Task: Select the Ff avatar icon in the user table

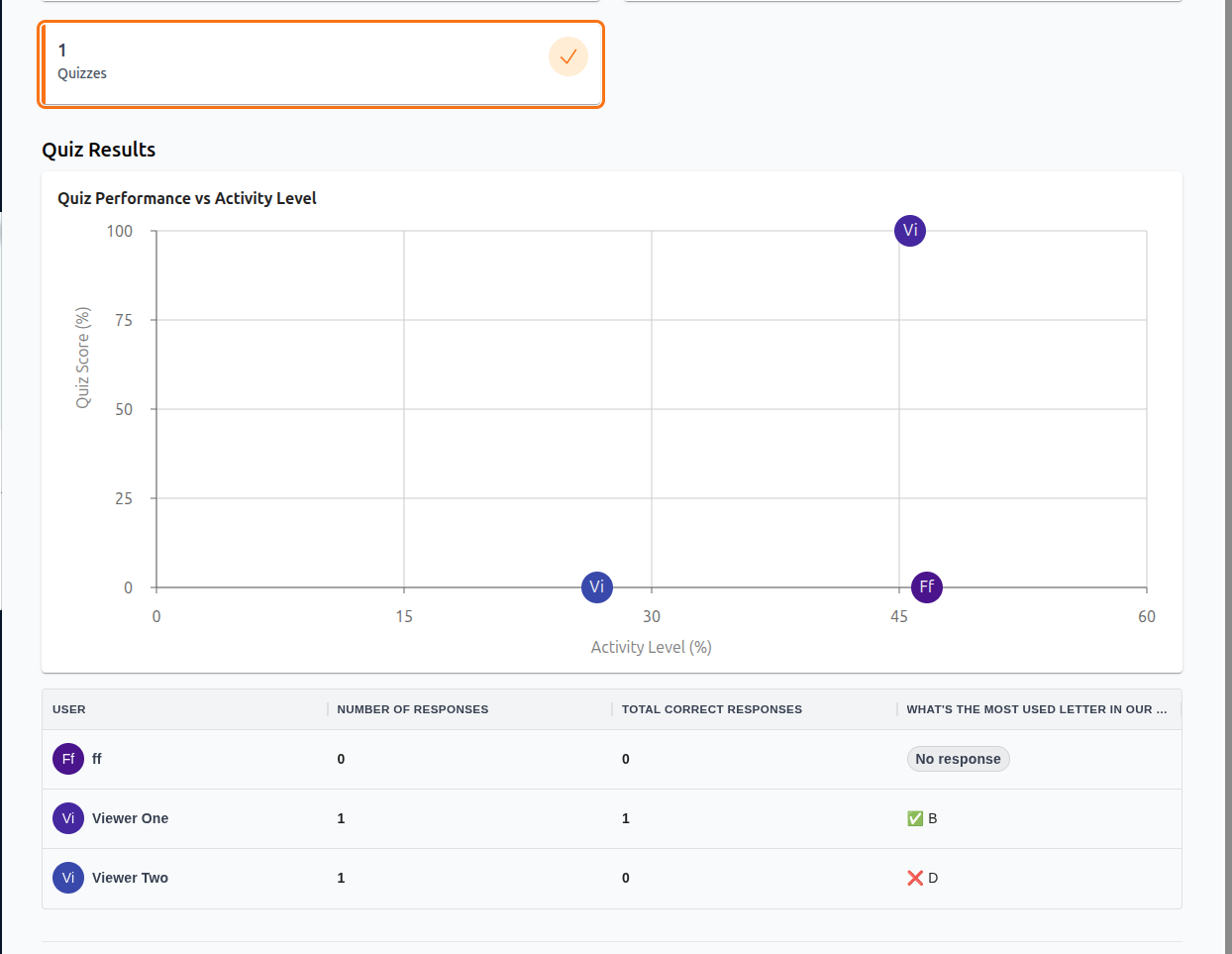Action: [x=68, y=758]
